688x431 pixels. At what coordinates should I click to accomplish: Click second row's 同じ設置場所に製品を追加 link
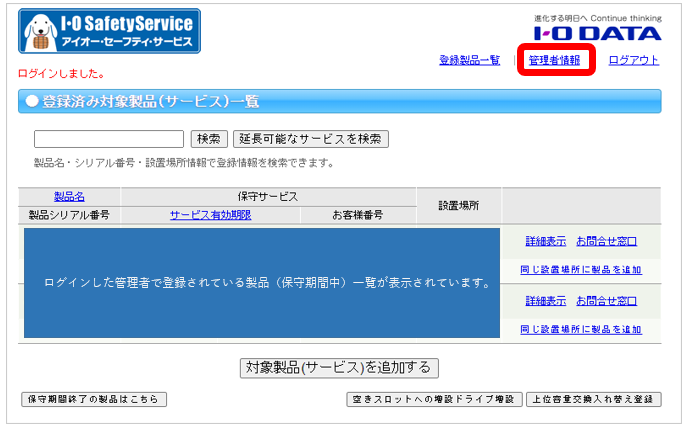point(581,328)
